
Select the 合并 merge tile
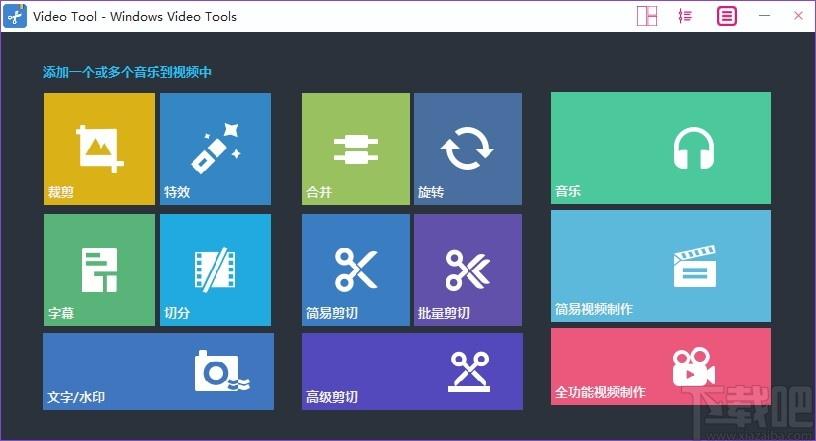click(356, 149)
